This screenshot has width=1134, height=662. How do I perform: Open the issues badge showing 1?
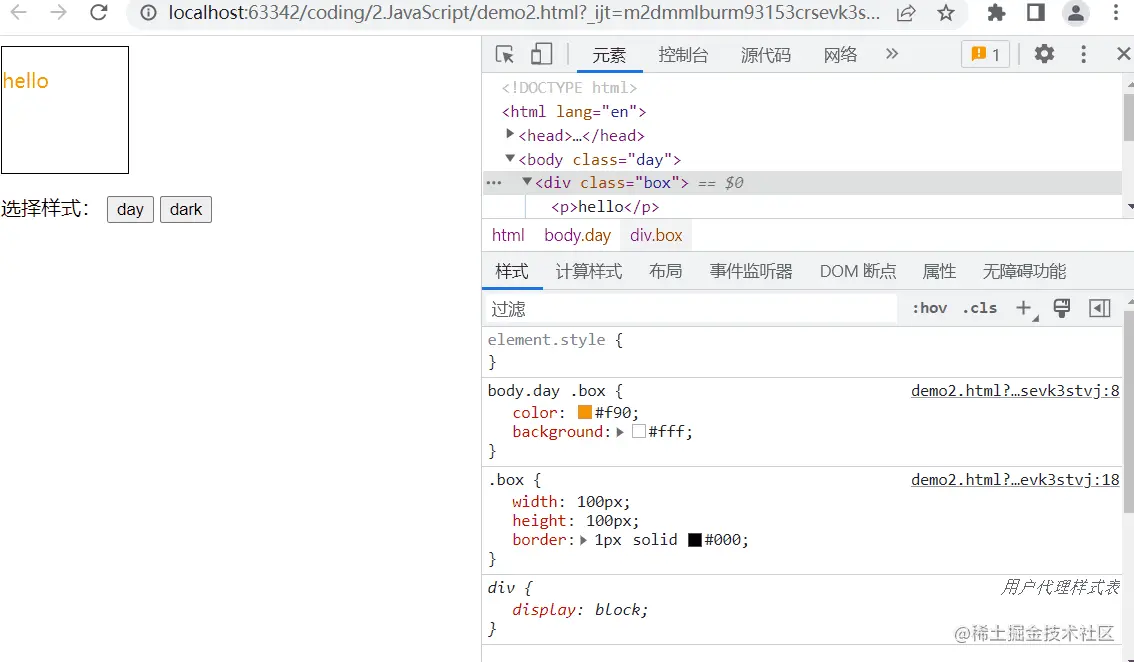tap(985, 54)
